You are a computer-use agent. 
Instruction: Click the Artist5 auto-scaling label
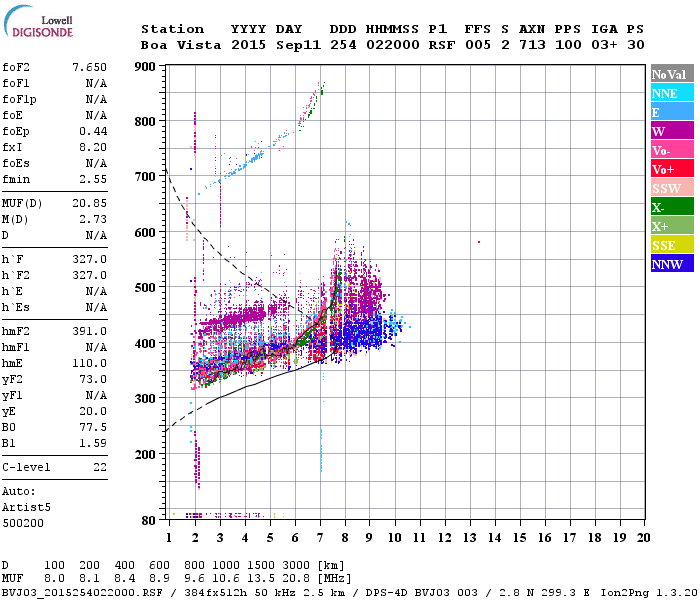tap(26, 508)
